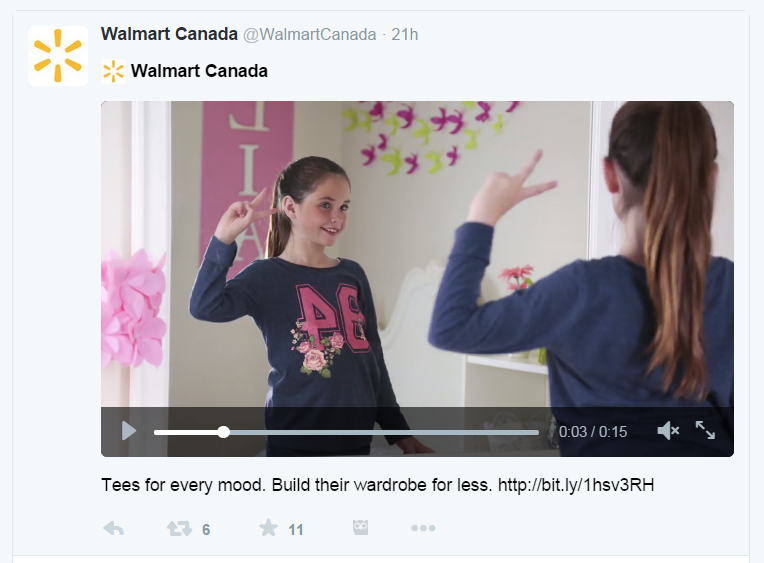Viewport: 764px width, 563px height.
Task: Open the three-dot more options menu
Action: pyautogui.click(x=423, y=528)
